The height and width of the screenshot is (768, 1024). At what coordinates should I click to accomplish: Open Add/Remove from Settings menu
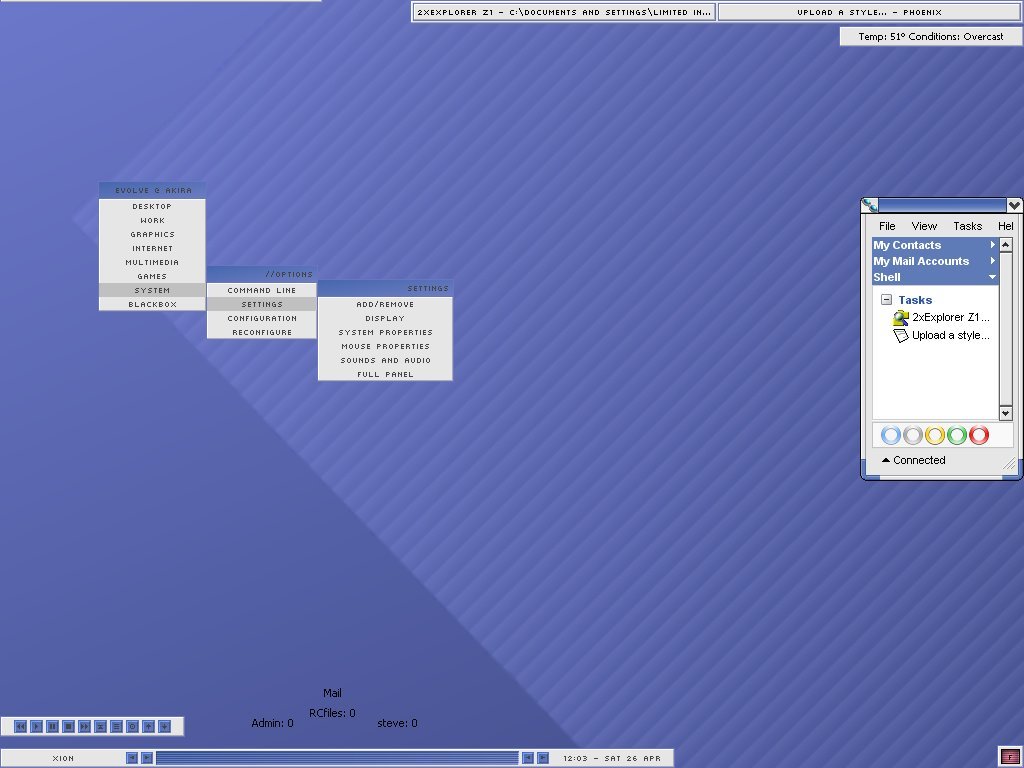pos(385,304)
